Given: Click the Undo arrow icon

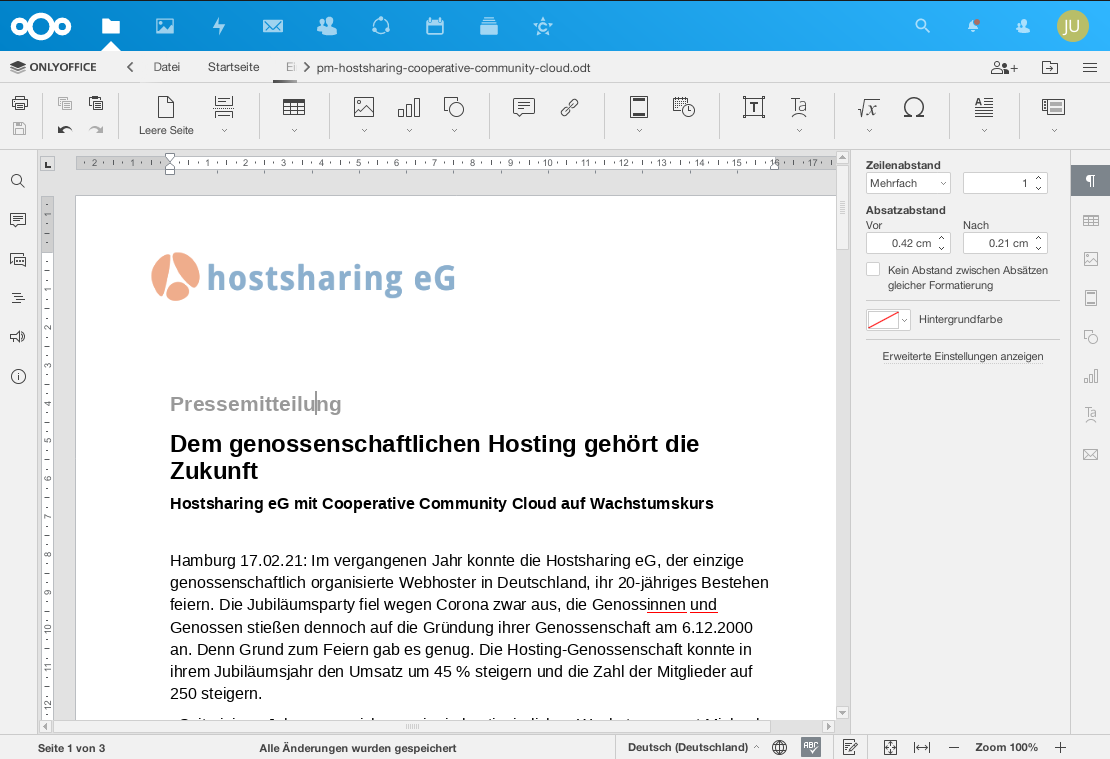Looking at the screenshot, I should pyautogui.click(x=64, y=130).
